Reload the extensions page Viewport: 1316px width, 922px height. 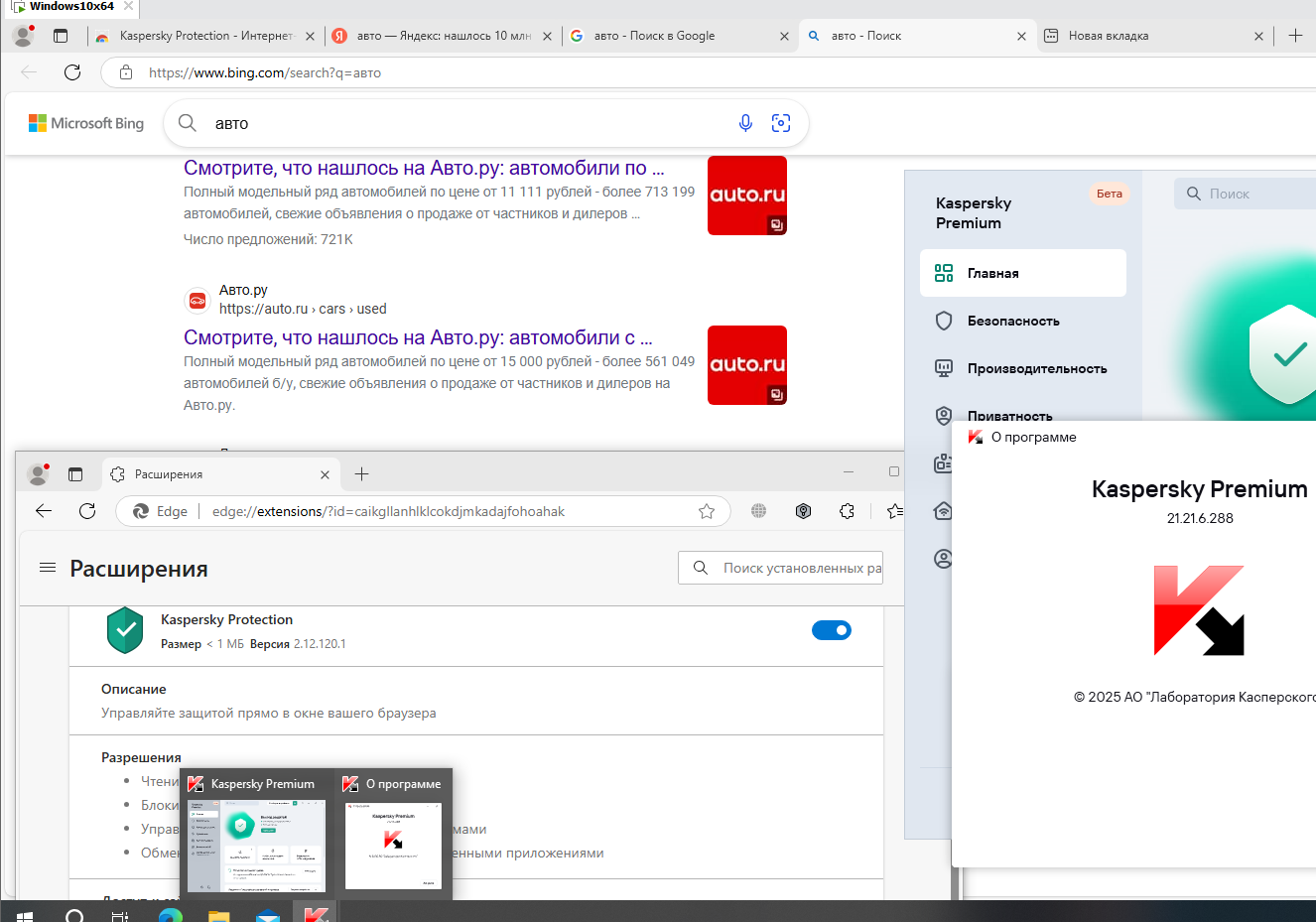87,511
